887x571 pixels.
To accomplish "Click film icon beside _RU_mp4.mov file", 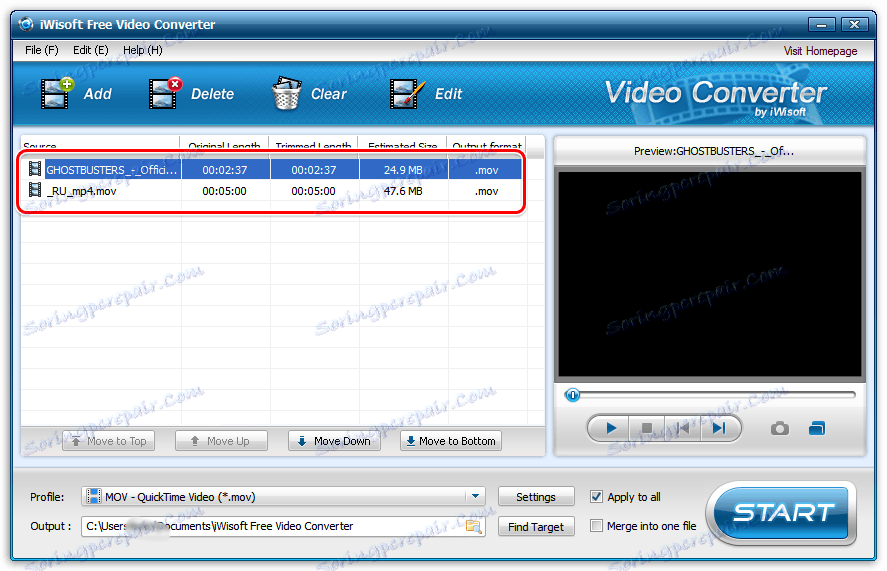I will 35,190.
